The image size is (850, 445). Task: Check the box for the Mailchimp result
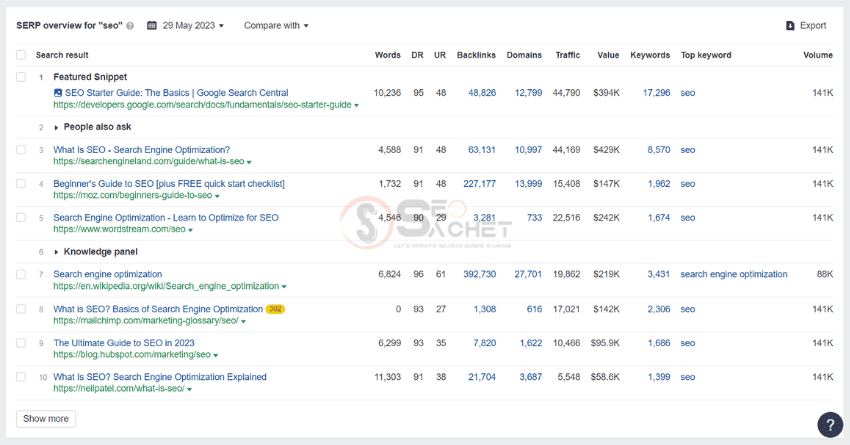[21, 309]
